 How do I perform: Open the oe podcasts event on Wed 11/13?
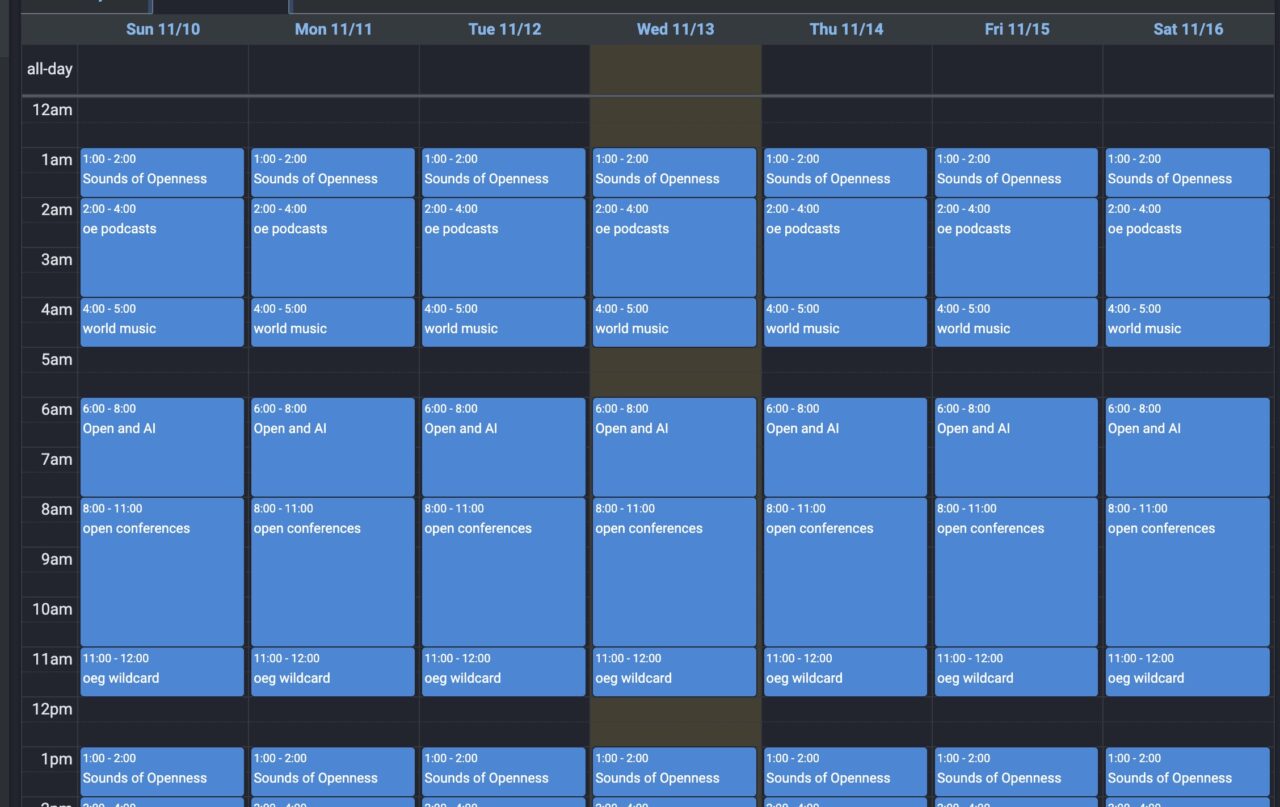coord(675,247)
